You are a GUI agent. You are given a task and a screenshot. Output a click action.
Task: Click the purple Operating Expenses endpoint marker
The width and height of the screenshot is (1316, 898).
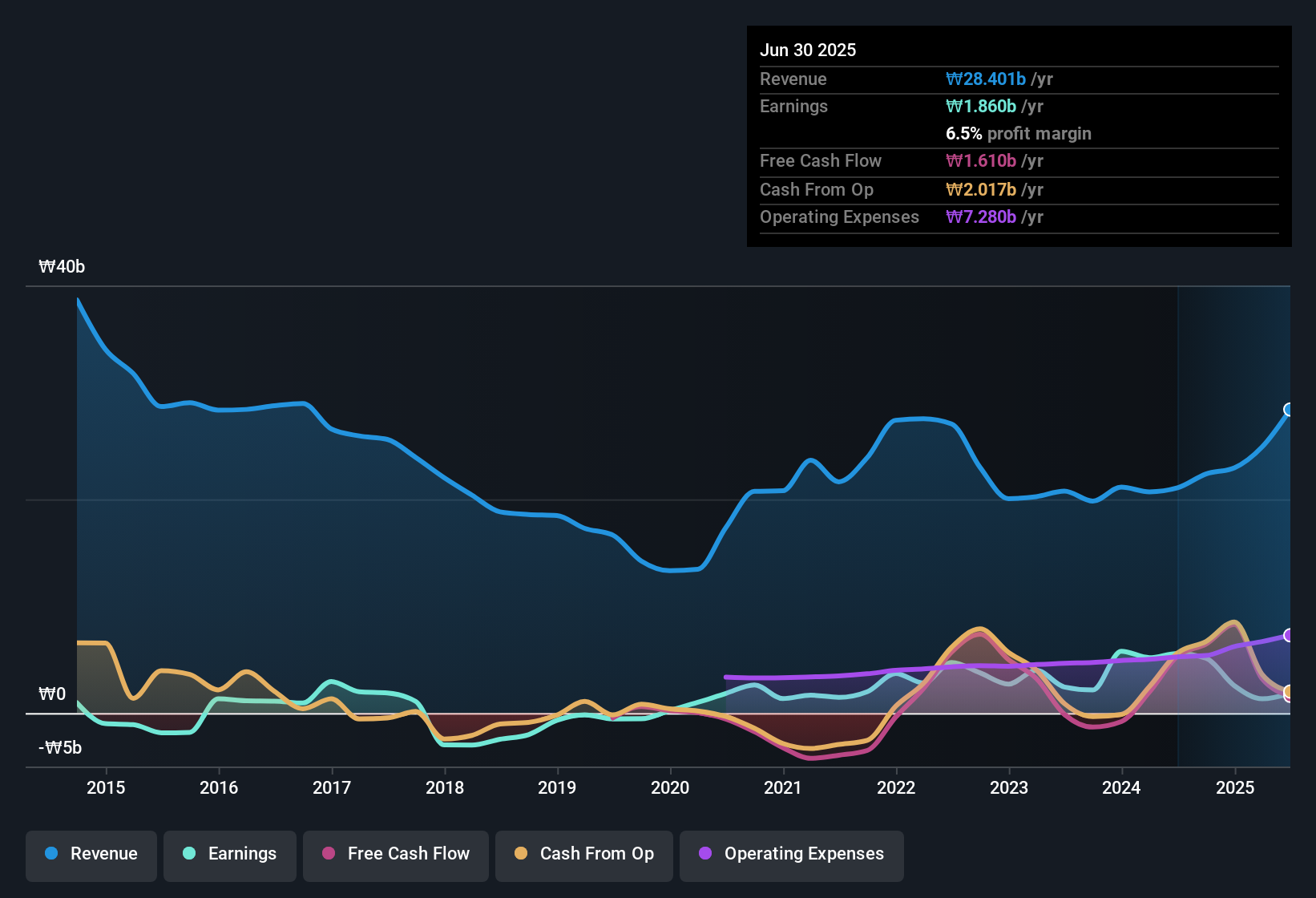click(1289, 635)
